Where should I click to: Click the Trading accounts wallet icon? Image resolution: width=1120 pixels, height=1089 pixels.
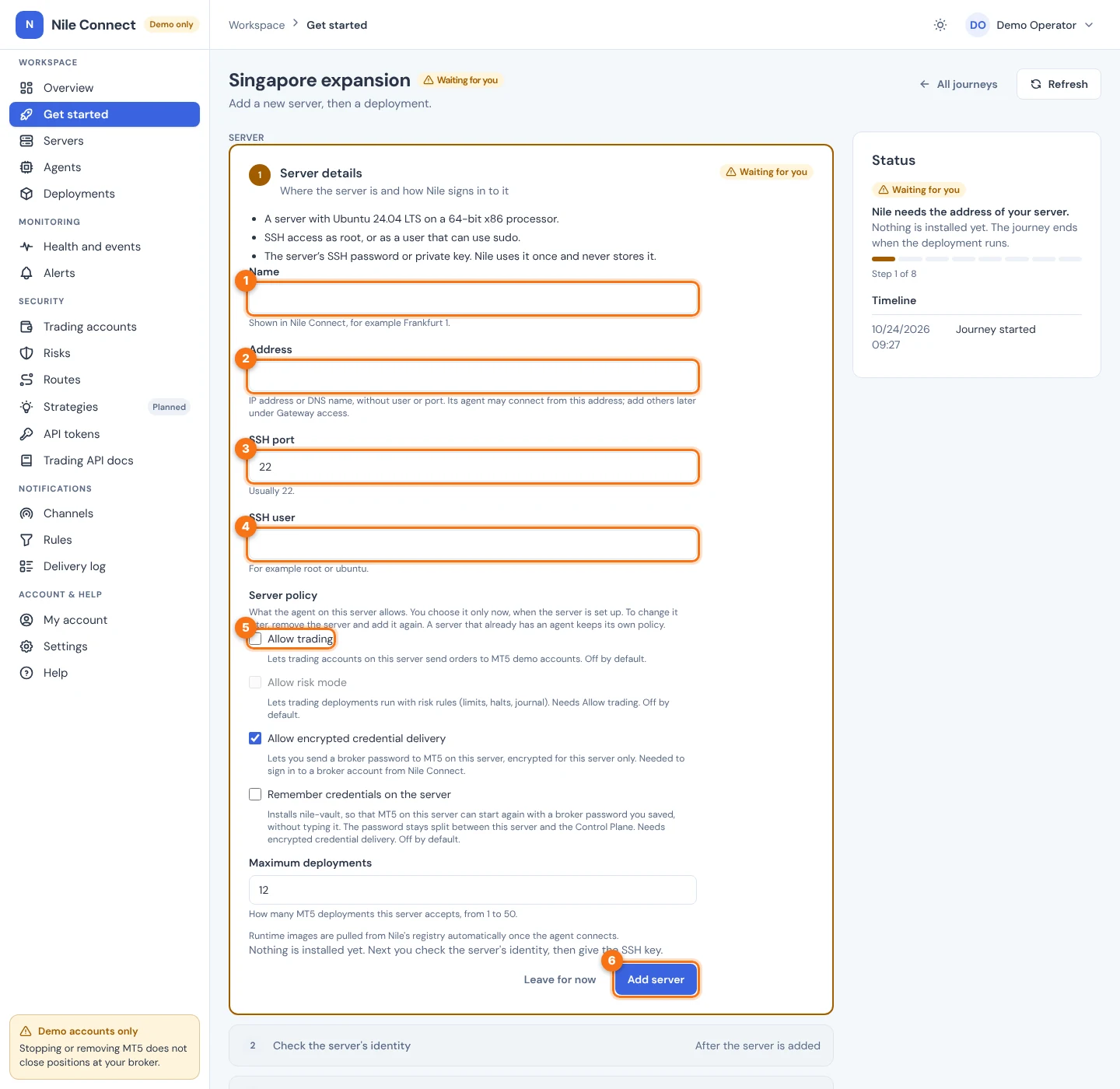coord(26,327)
